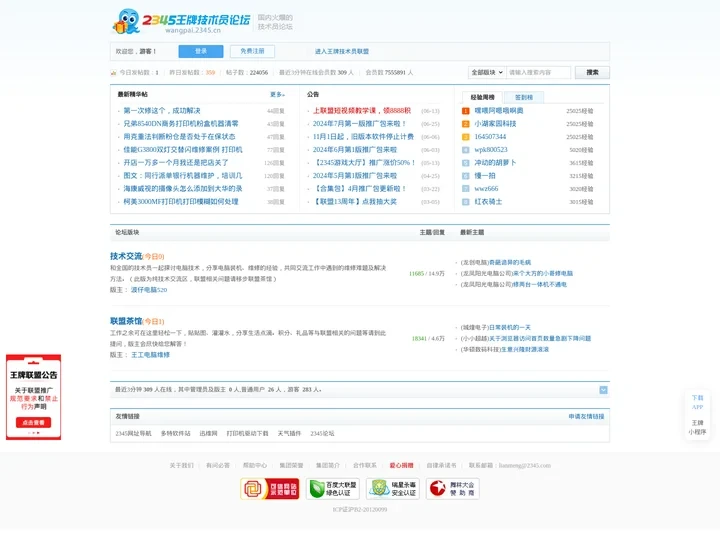The image size is (720, 540).
Task: Click the 免费注册 register button
Action: 252,51
